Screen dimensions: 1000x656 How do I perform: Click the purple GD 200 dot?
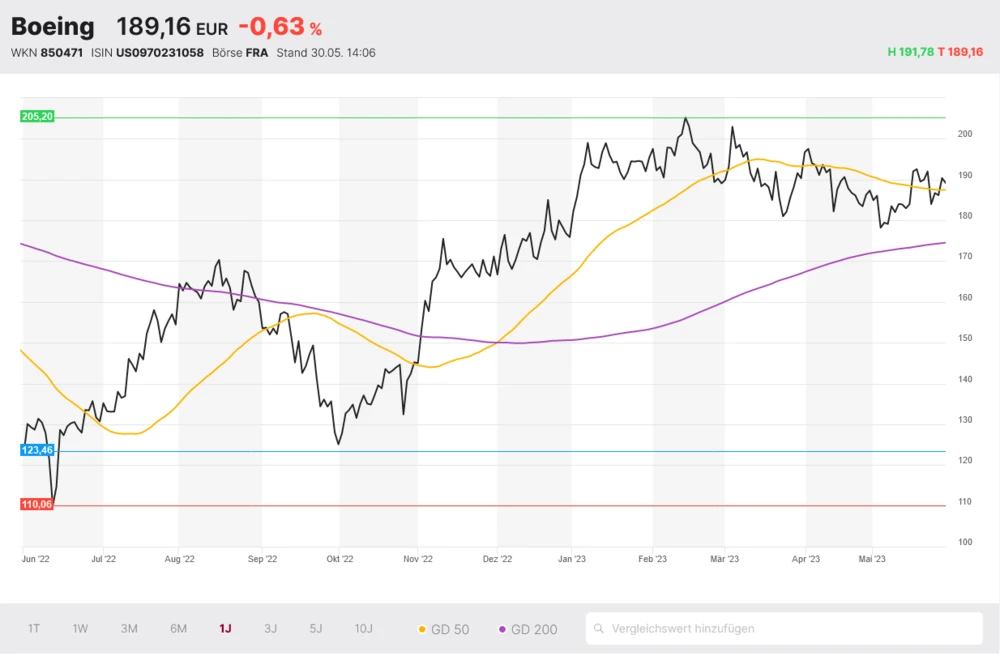point(502,629)
